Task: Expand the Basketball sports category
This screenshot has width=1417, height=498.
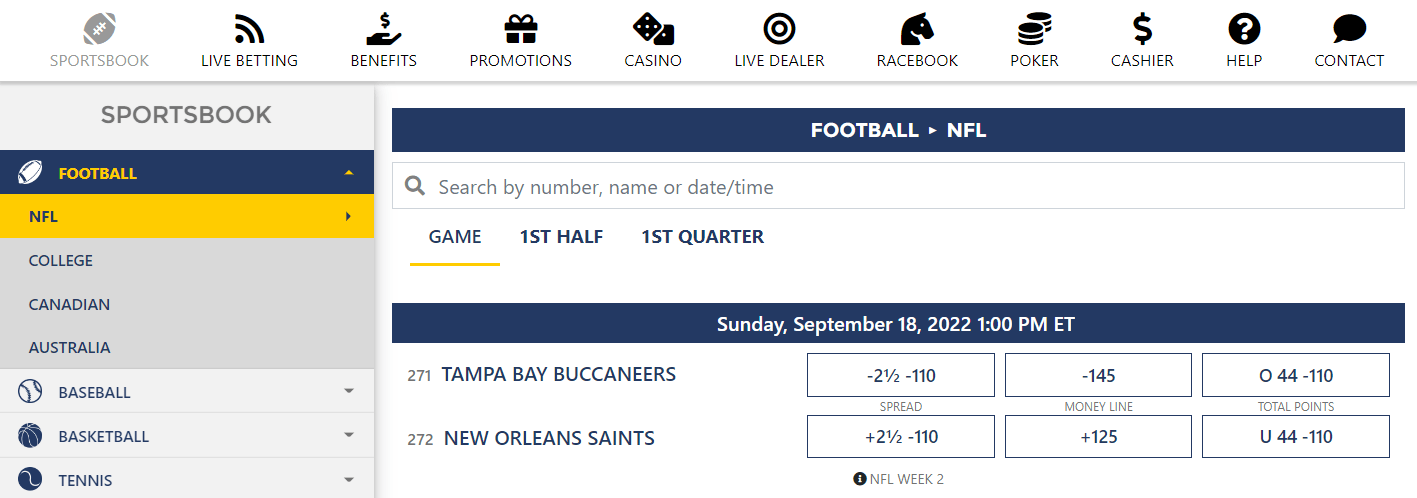Action: point(348,436)
